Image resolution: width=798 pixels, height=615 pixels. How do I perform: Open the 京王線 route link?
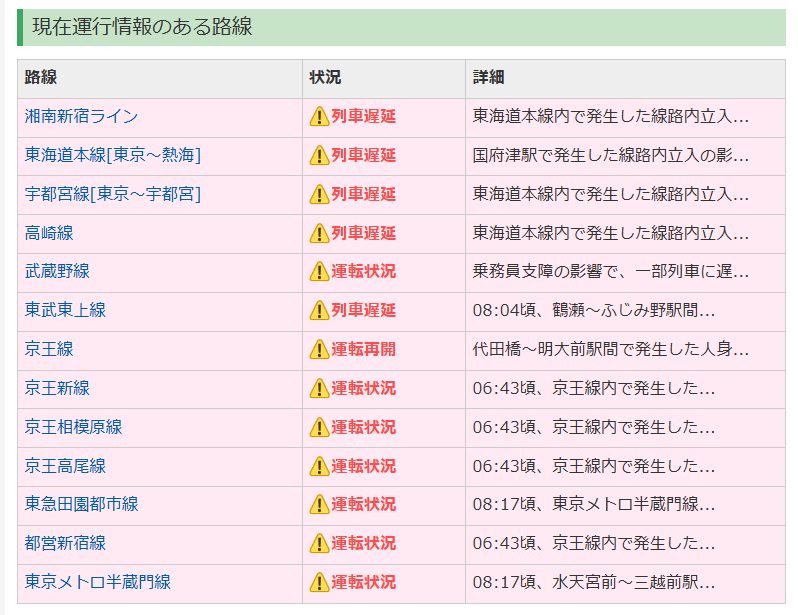tap(49, 349)
